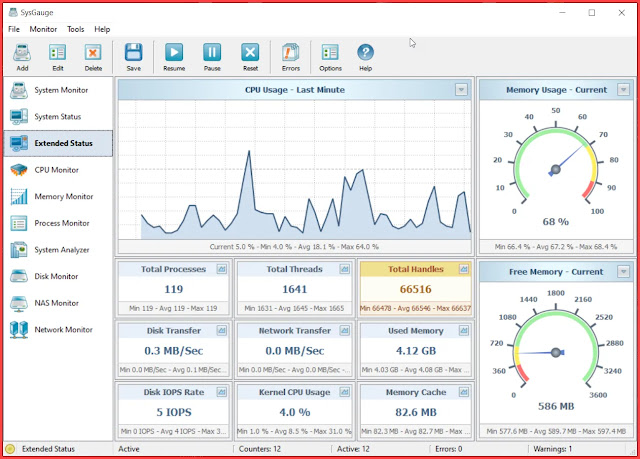Select Extended Status in the sidebar

tap(58, 143)
